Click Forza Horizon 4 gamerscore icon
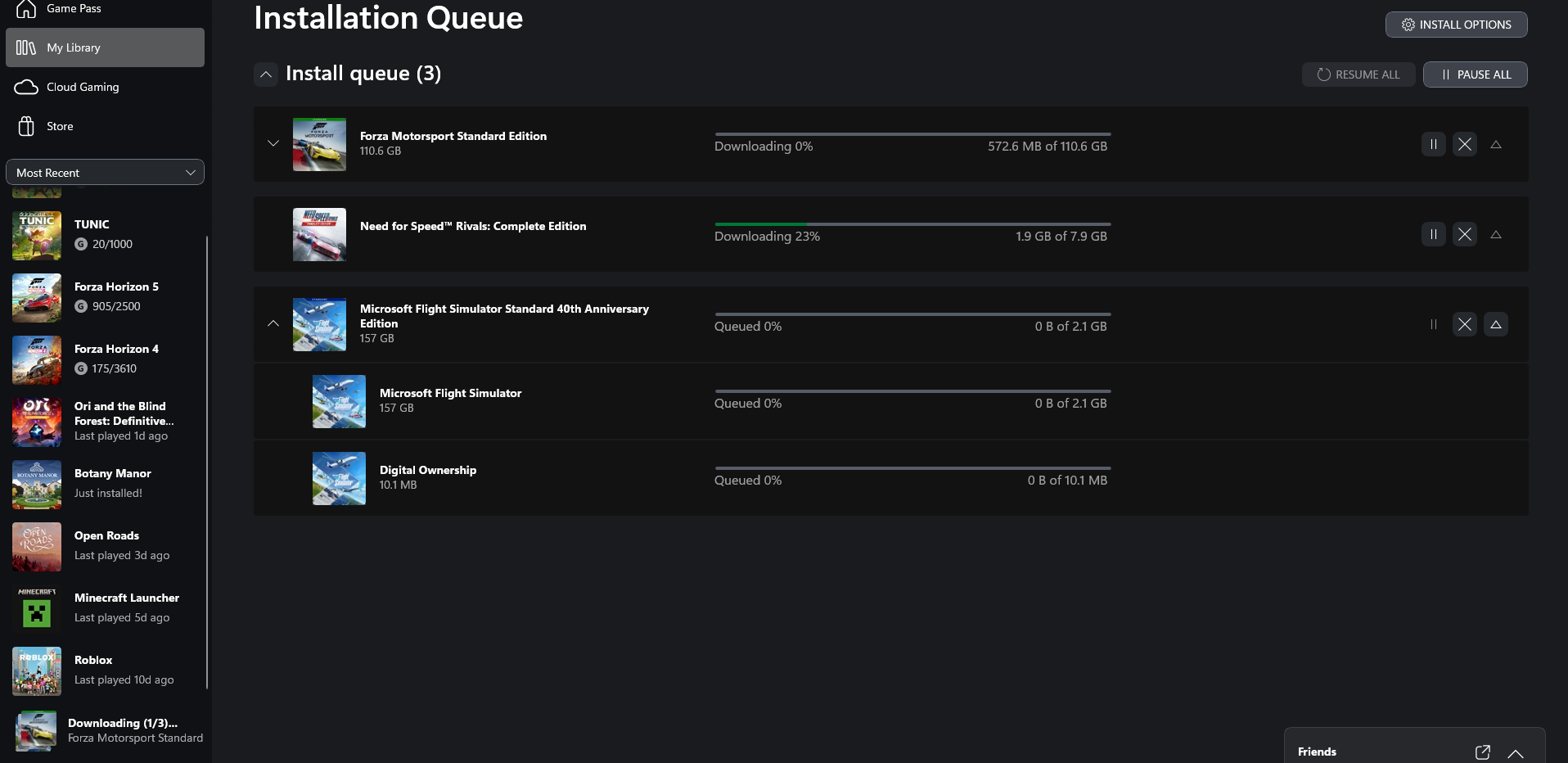 pyautogui.click(x=81, y=368)
